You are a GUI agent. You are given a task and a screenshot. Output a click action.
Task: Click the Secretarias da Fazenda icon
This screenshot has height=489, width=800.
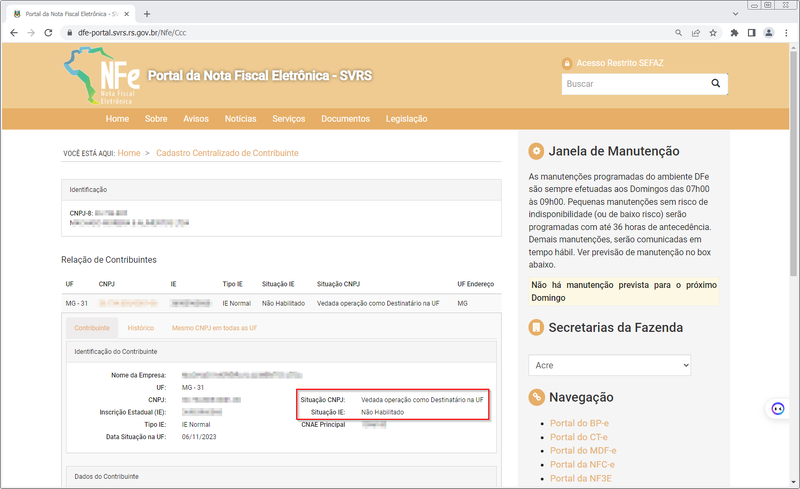[536, 327]
